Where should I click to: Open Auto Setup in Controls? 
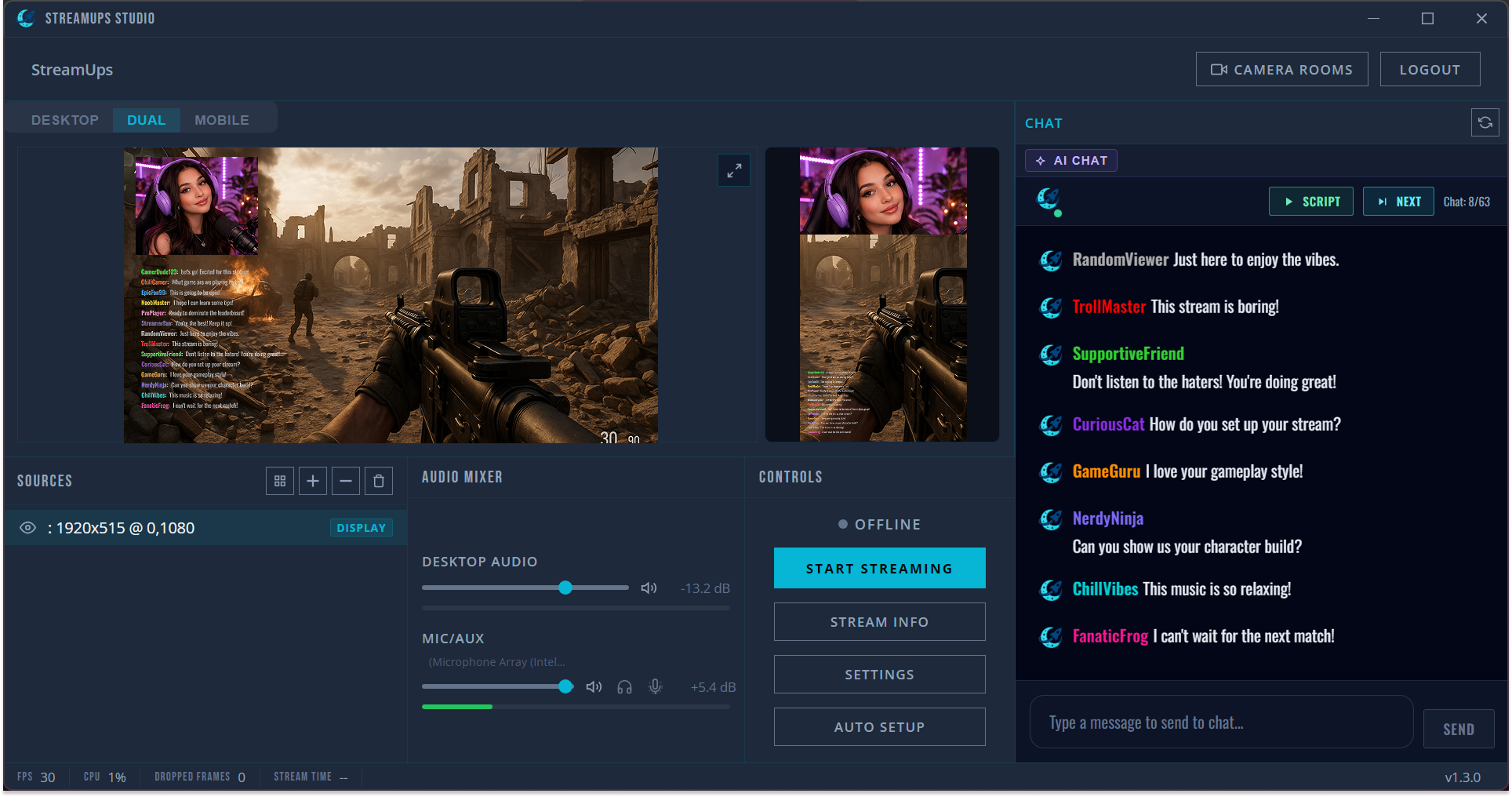(x=879, y=726)
